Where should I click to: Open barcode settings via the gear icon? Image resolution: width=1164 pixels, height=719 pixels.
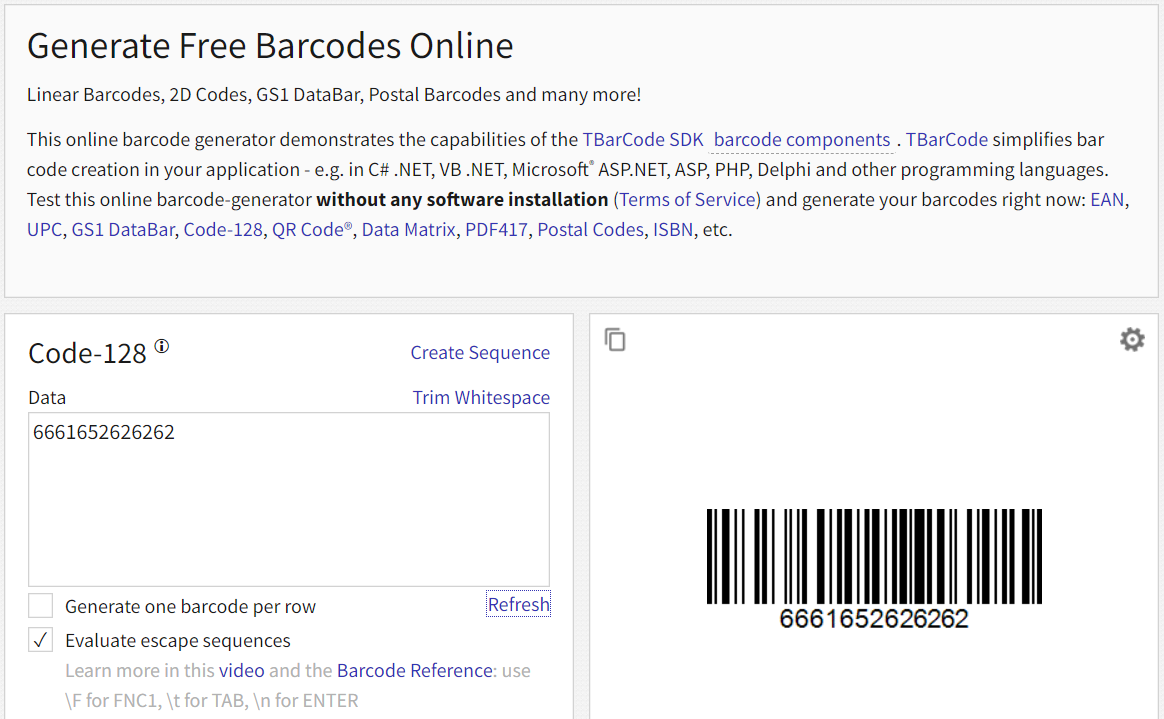[1132, 339]
